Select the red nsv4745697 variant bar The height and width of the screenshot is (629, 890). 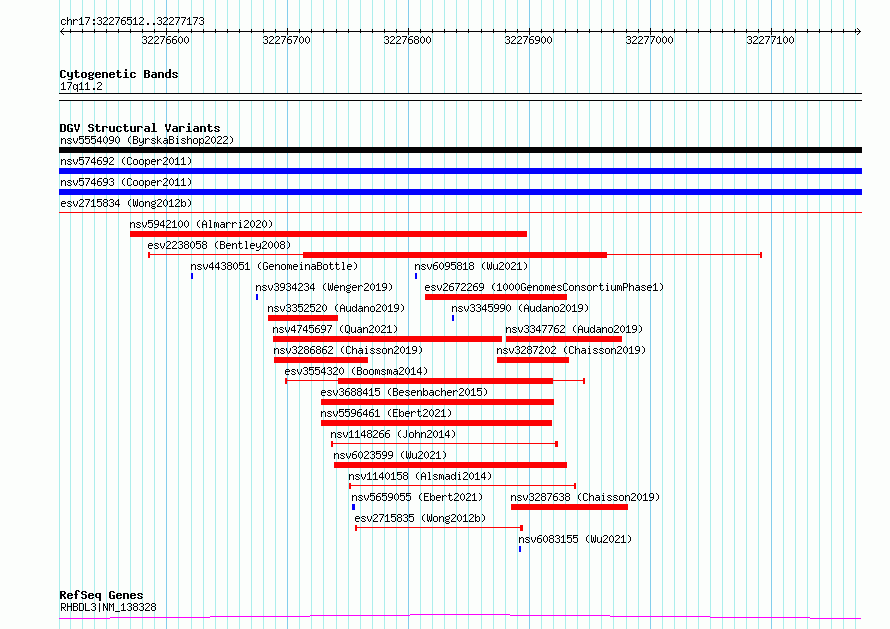pos(387,339)
